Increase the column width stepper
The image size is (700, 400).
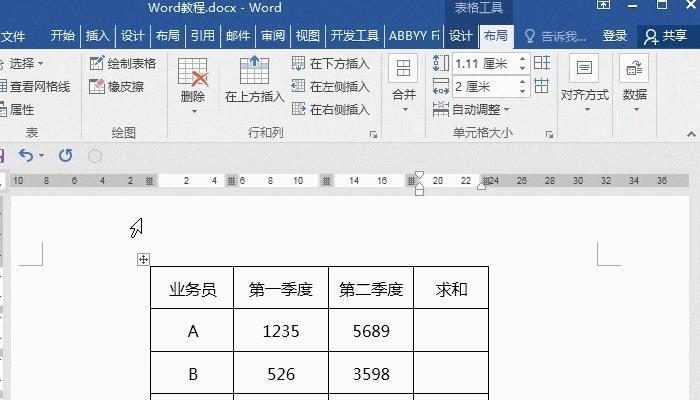click(523, 82)
